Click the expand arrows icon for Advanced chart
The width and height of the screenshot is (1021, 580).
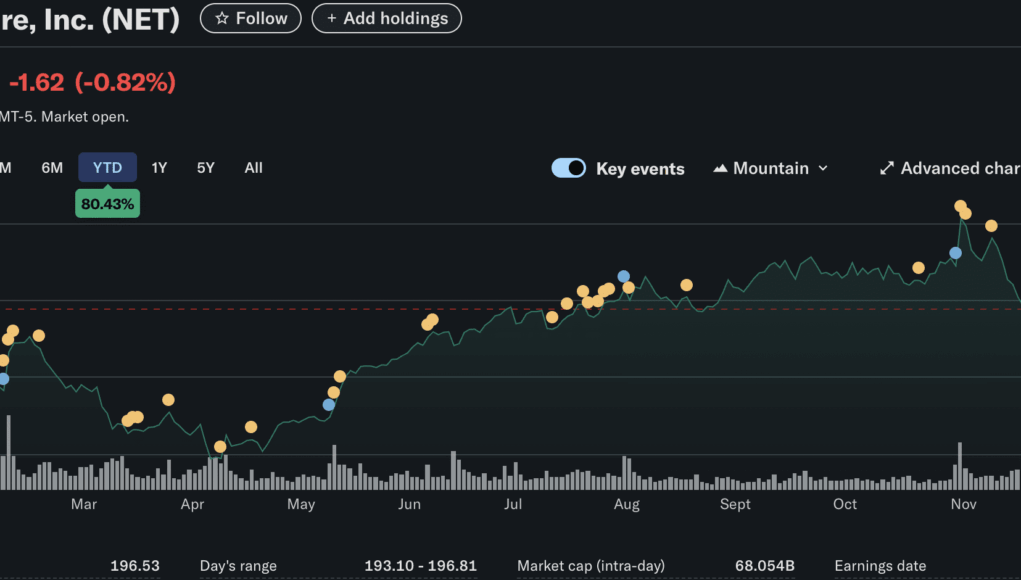[886, 168]
